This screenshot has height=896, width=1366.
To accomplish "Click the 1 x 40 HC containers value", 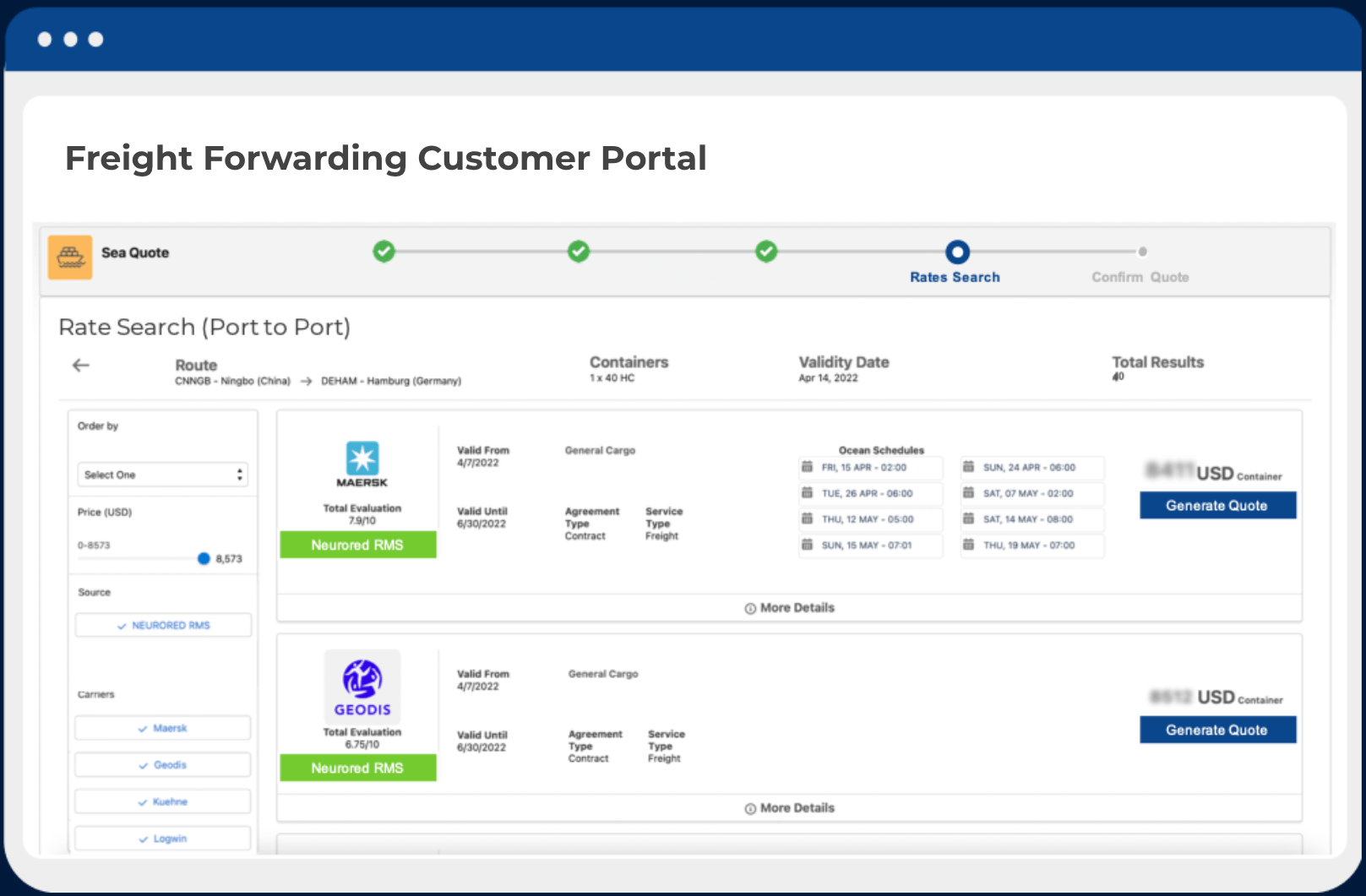I will tap(612, 378).
